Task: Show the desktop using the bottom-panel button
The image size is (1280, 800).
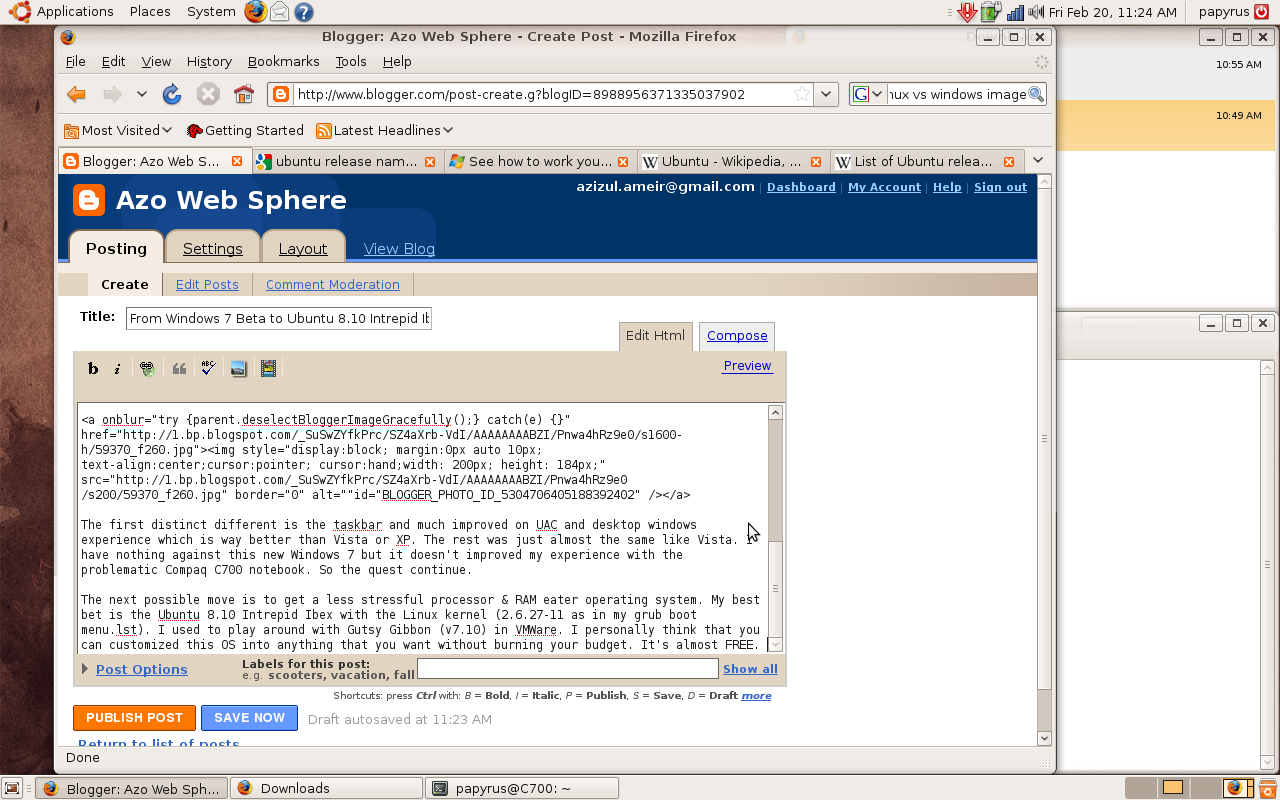Action: pos(12,788)
